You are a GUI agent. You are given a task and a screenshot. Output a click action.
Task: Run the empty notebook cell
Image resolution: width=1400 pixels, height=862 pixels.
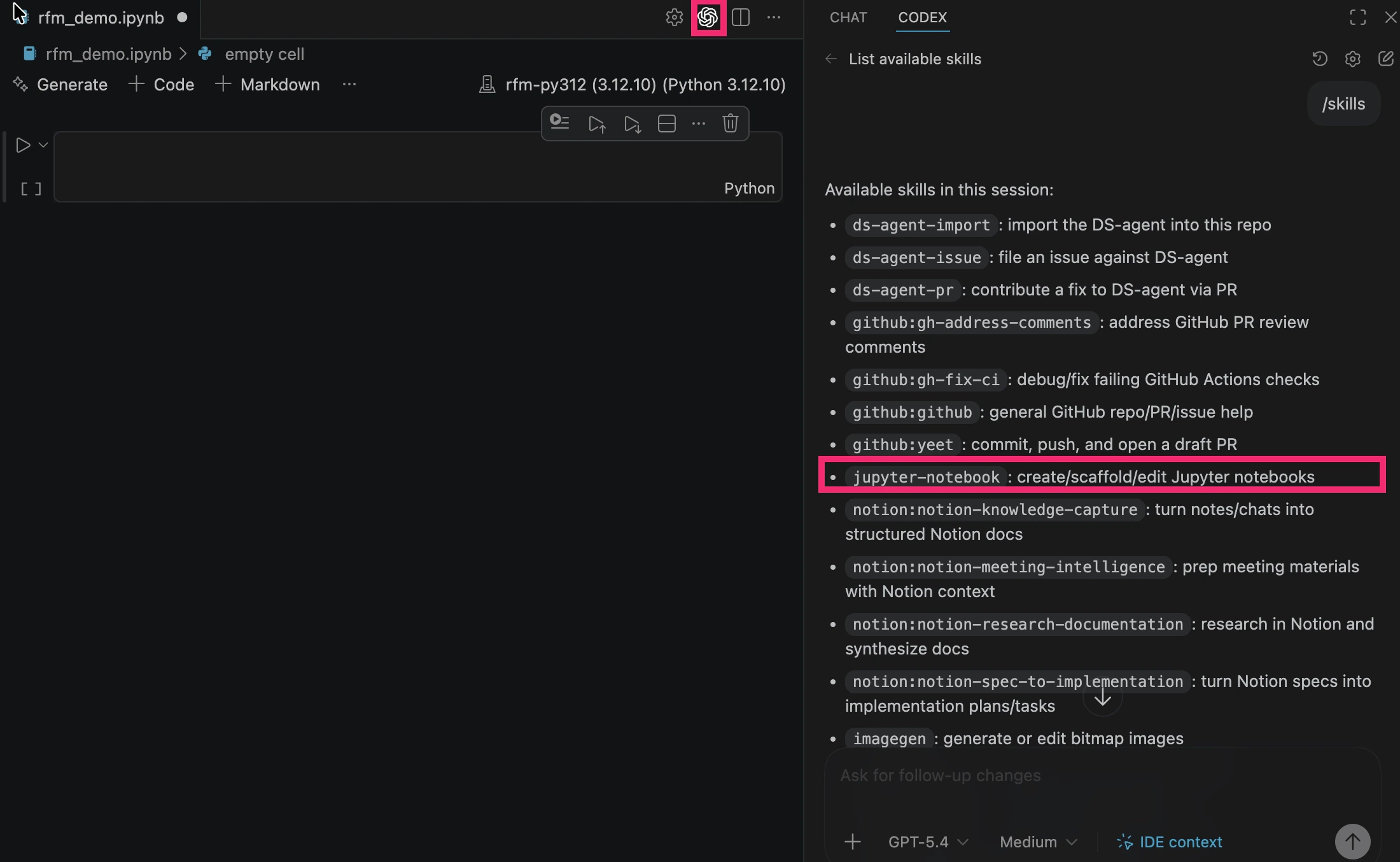point(23,145)
